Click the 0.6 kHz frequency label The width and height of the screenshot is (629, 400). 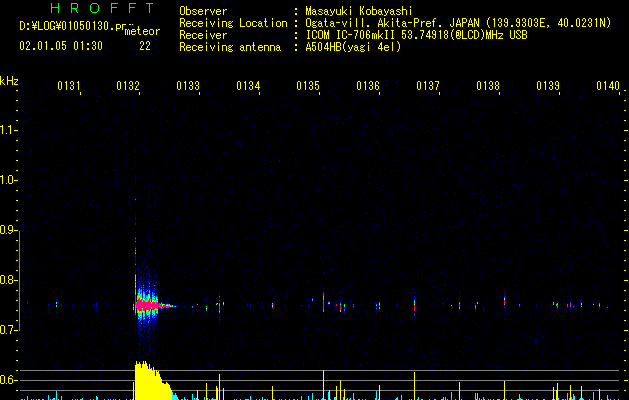8,380
